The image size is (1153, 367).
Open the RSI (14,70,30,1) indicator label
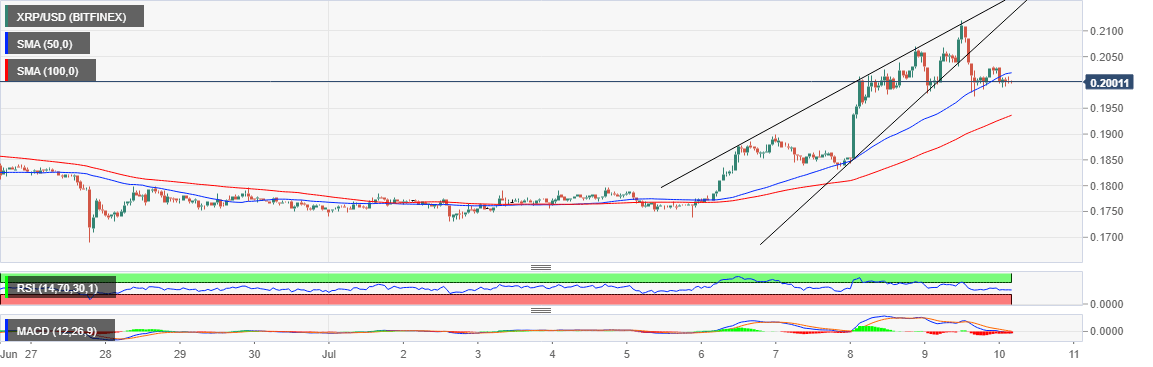point(60,287)
